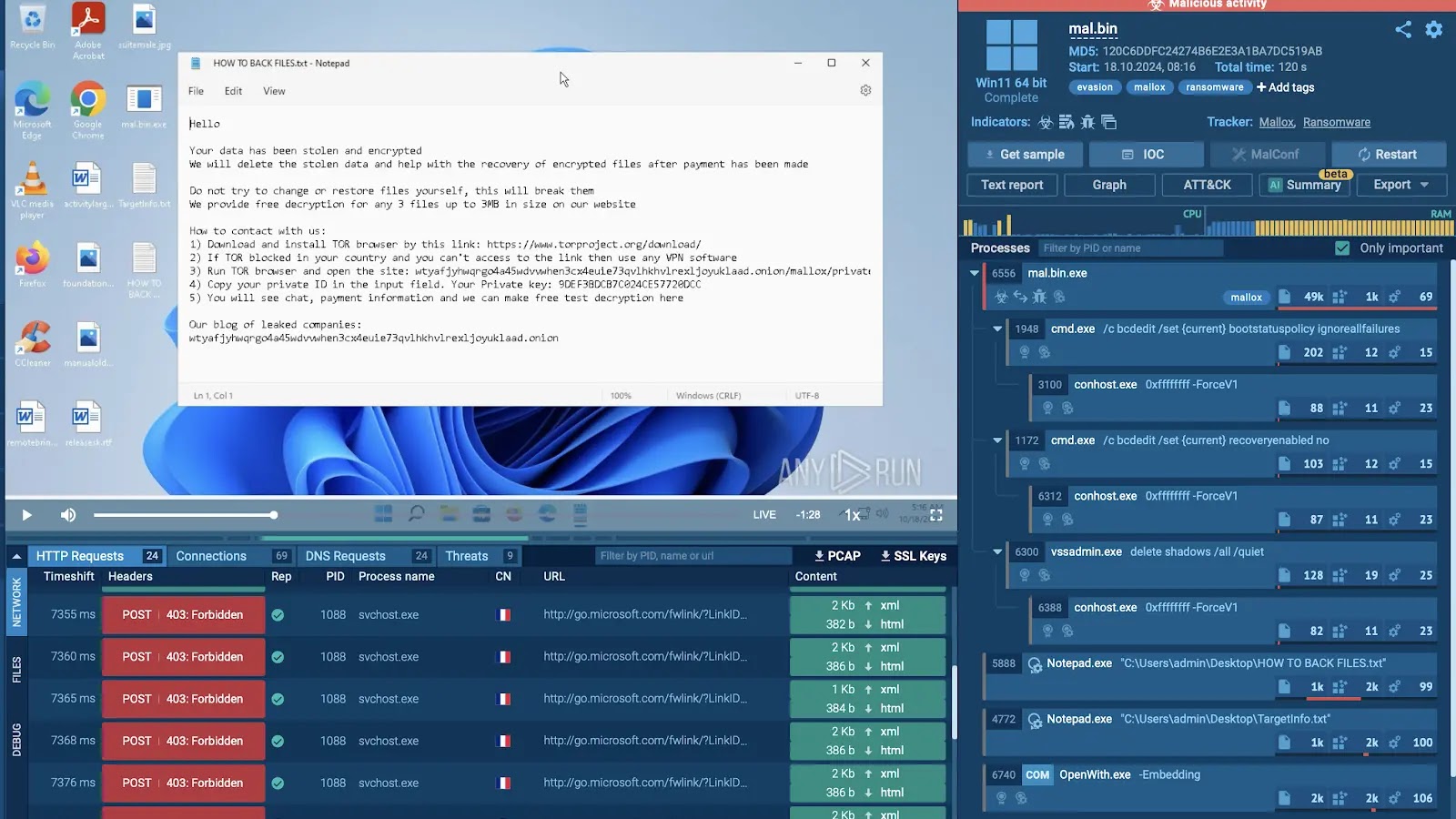Open the NETWORK side tab
This screenshot has width=1456, height=819.
16,602
